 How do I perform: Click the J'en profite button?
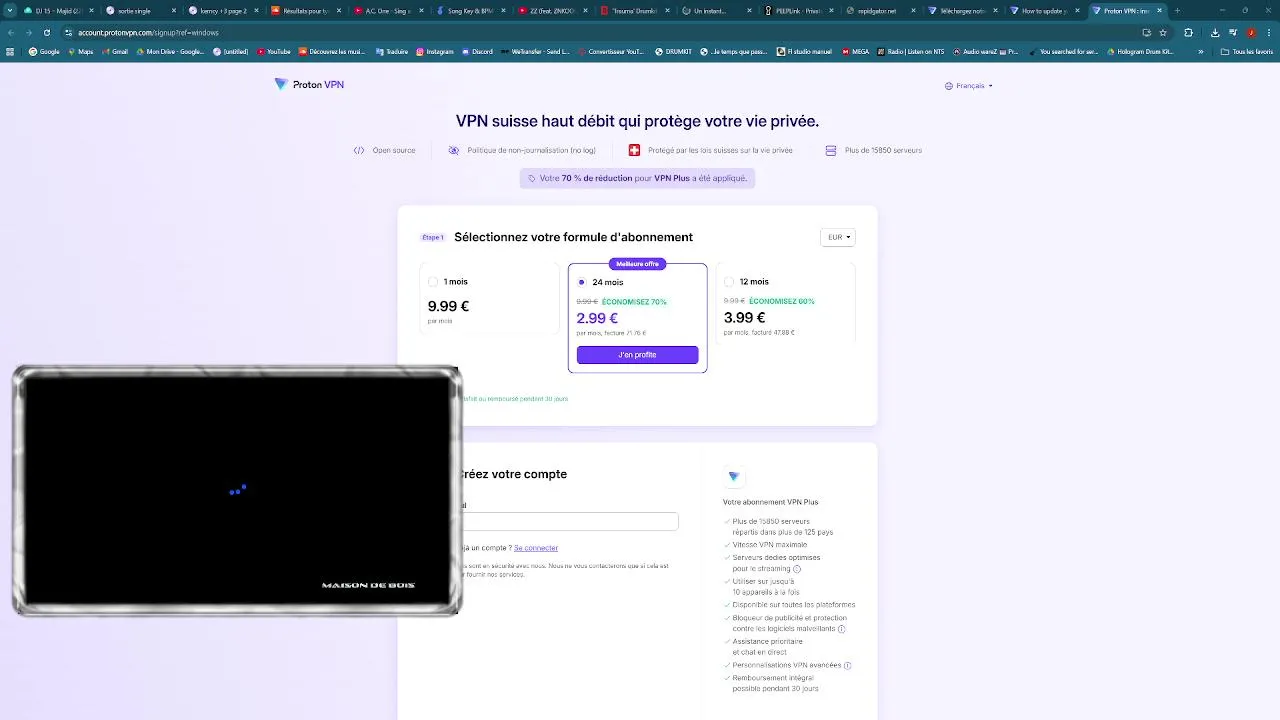pyautogui.click(x=637, y=355)
